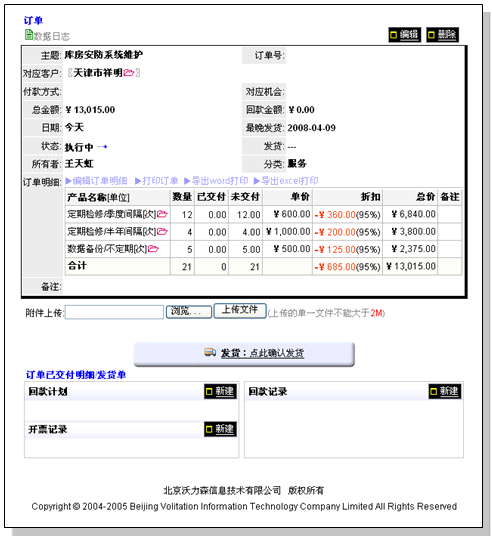Click the 浏览 browse button

[189, 312]
